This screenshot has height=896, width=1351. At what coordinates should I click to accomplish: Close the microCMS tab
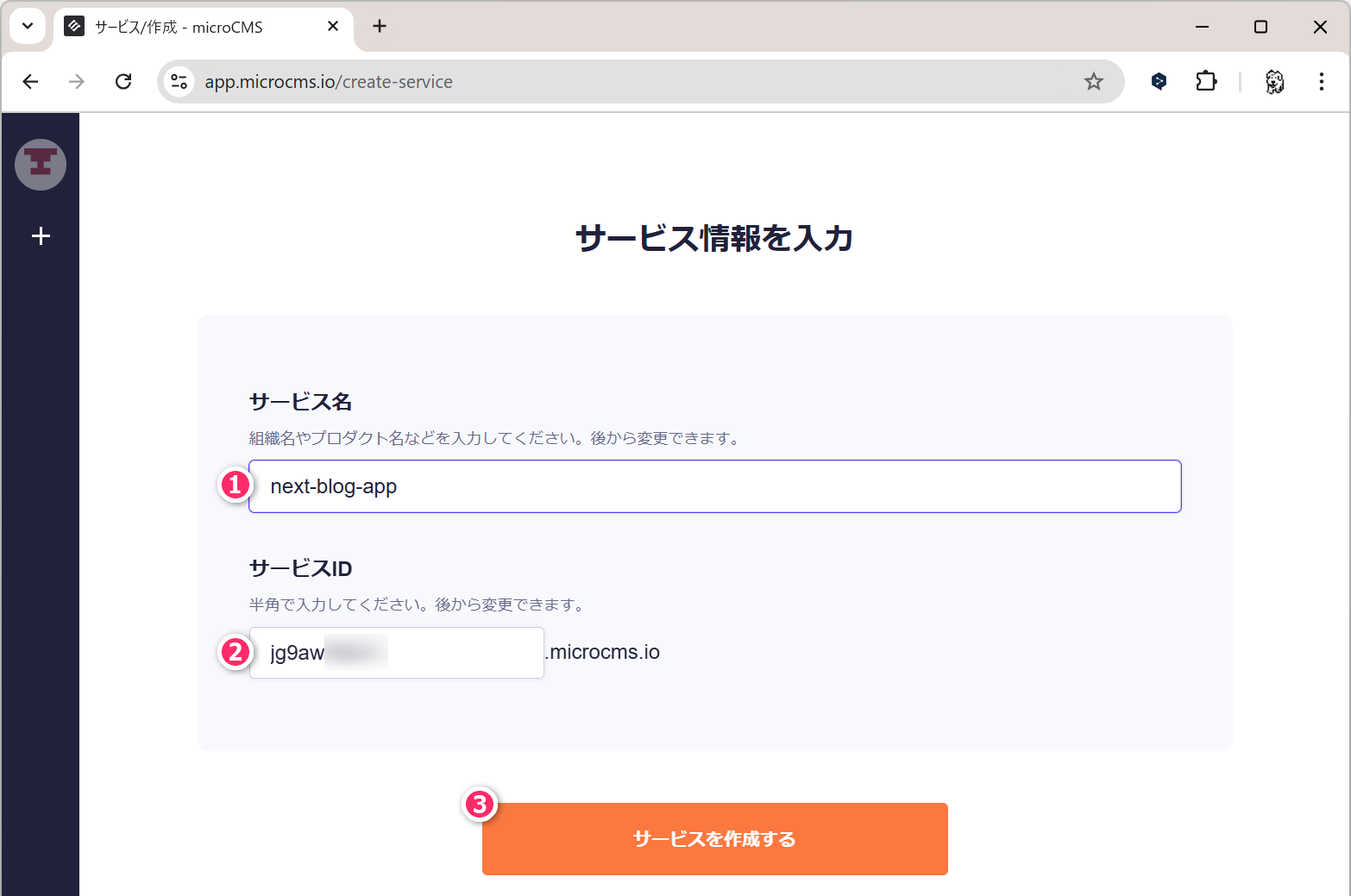tap(333, 27)
